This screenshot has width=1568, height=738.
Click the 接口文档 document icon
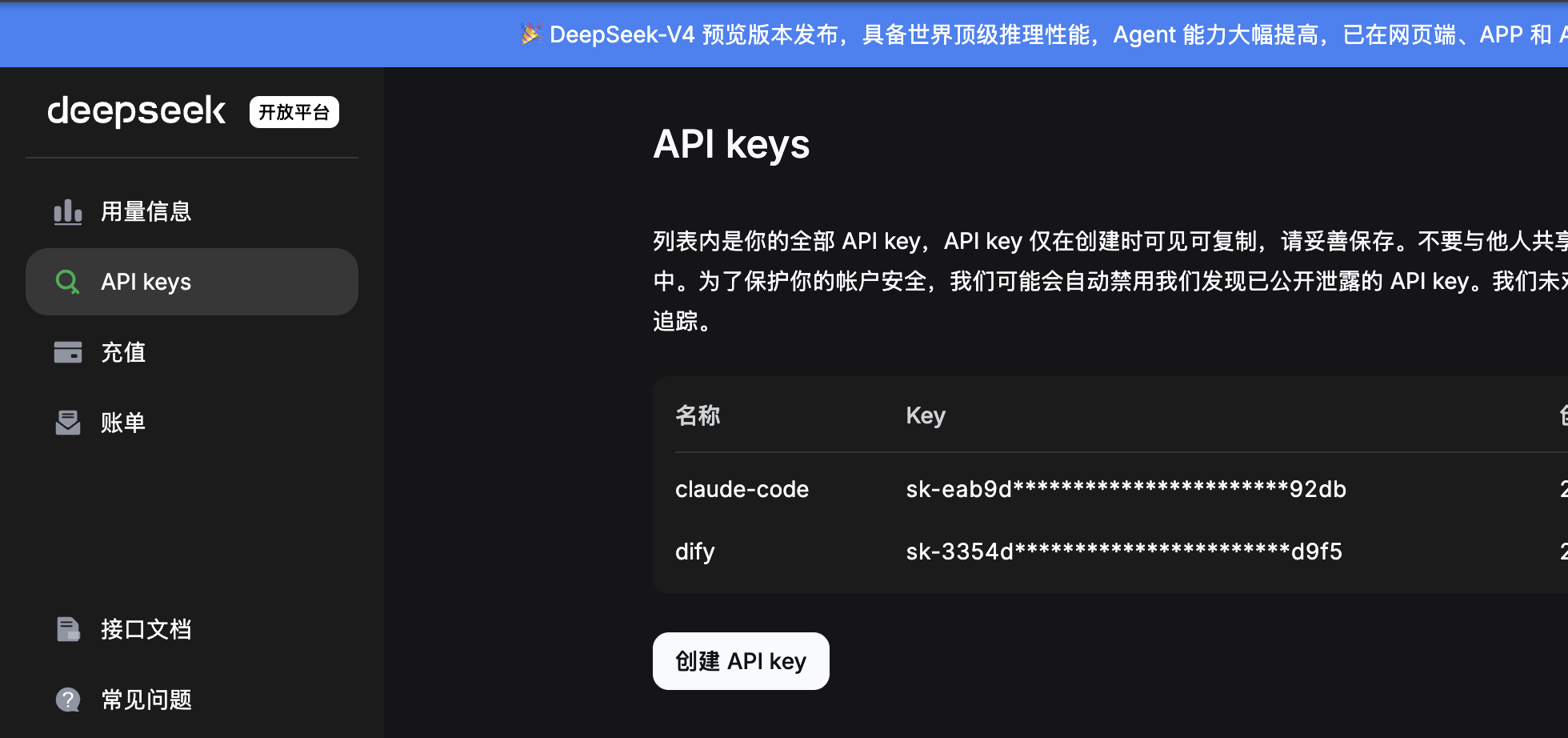[x=68, y=629]
